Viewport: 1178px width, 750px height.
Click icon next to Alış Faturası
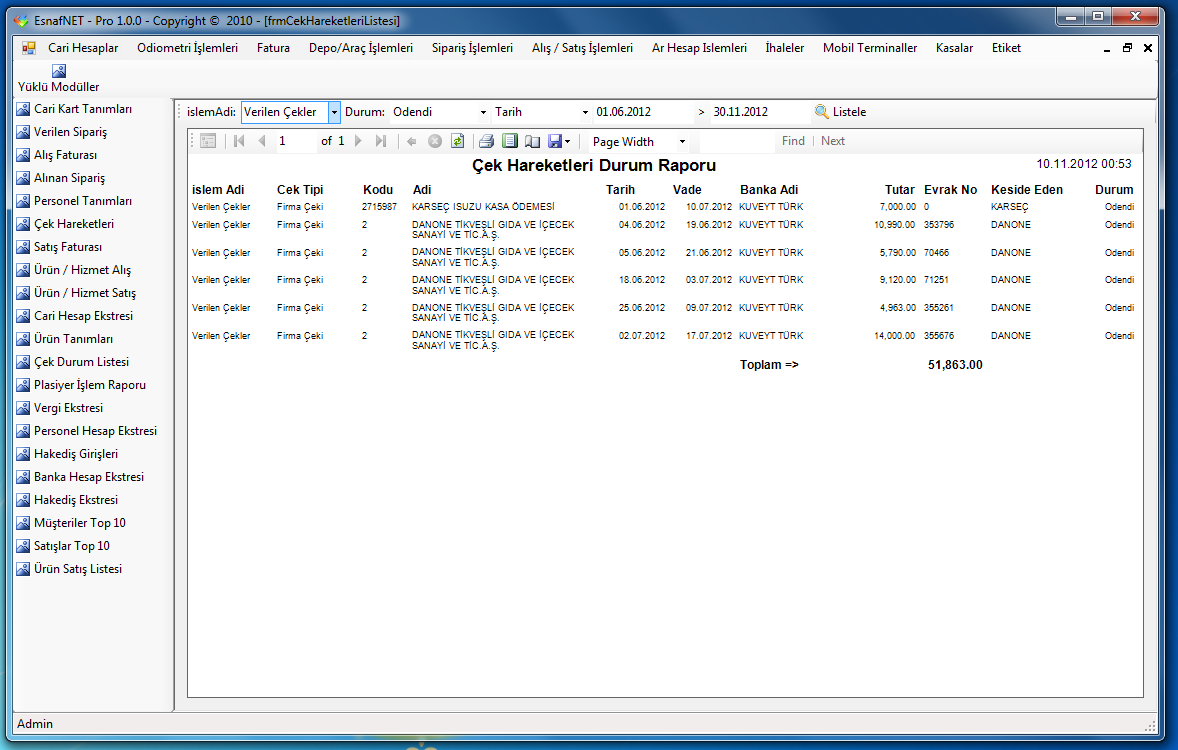23,155
